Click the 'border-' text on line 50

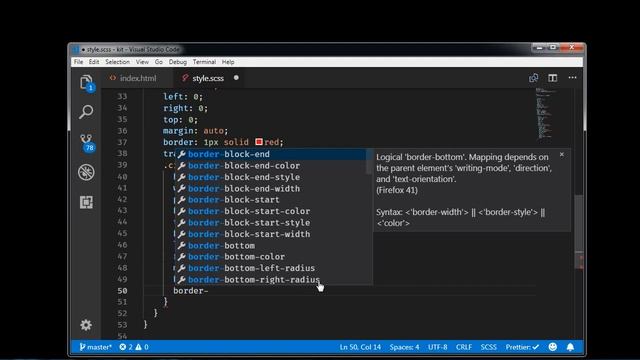[191, 291]
